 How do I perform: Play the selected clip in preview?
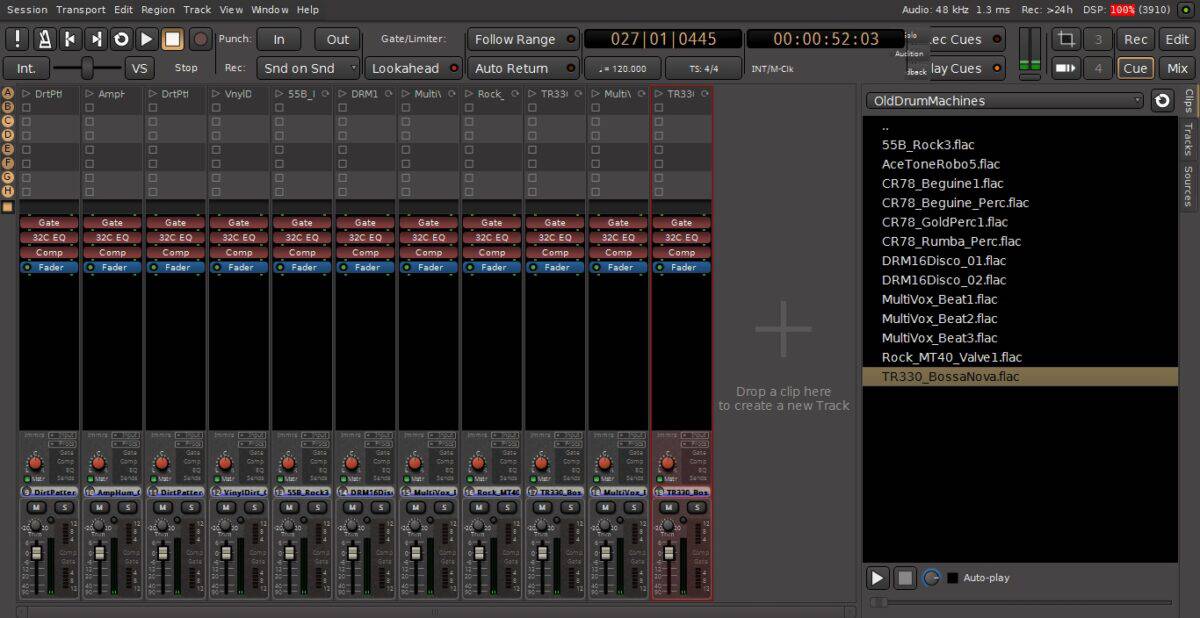click(x=877, y=578)
